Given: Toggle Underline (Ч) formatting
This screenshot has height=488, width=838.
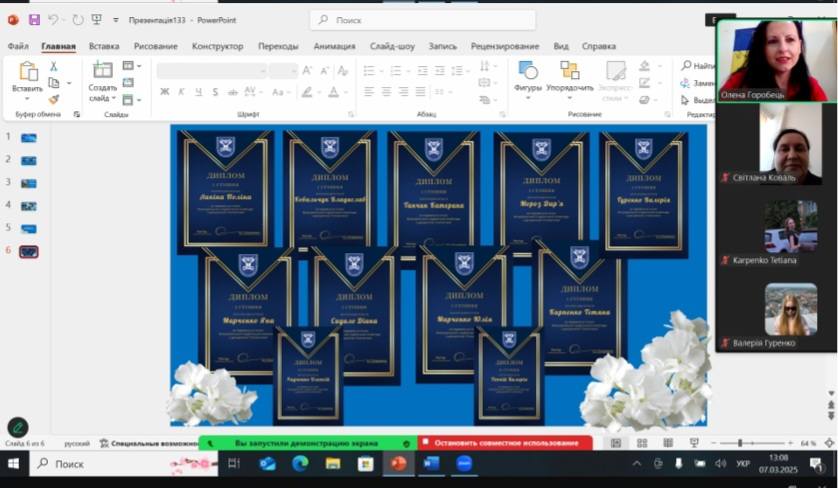Looking at the screenshot, I should coord(198,91).
